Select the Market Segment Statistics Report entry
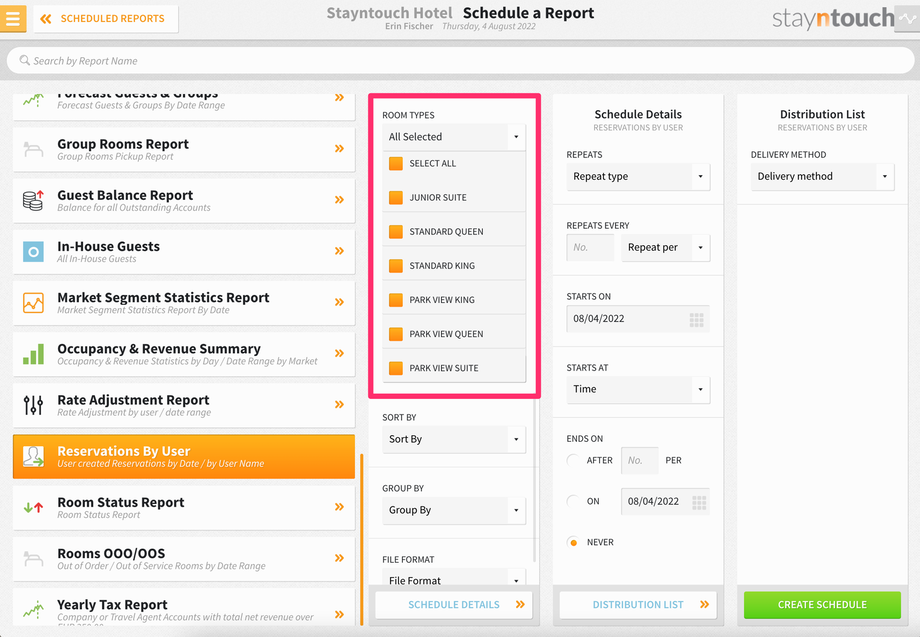Viewport: 920px width, 637px height. (x=184, y=302)
